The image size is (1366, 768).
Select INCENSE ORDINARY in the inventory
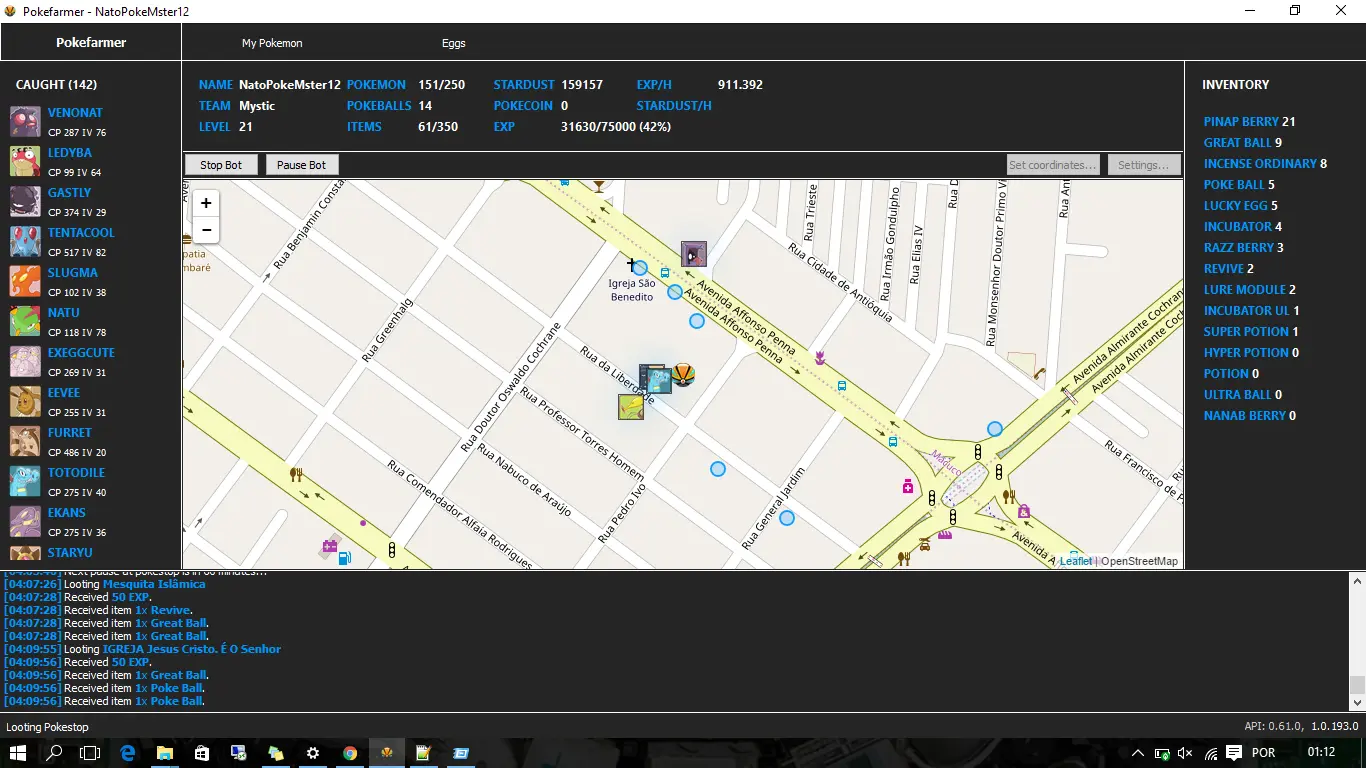(x=1265, y=163)
